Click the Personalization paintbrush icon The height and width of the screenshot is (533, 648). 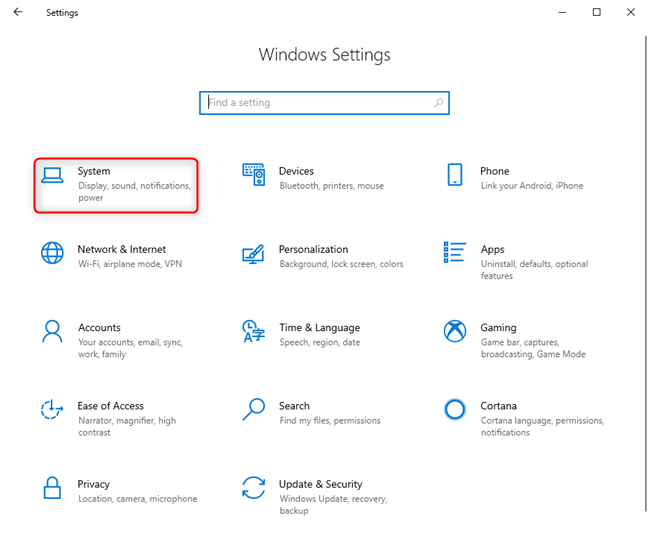coord(253,254)
